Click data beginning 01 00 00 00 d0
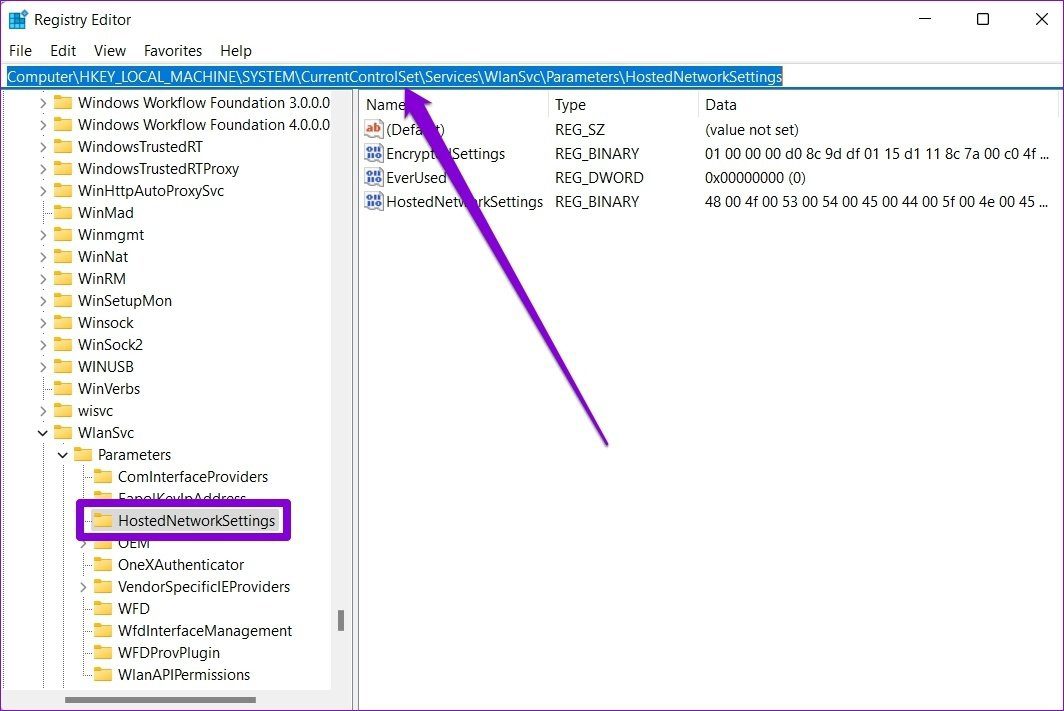Image resolution: width=1064 pixels, height=711 pixels. [x=876, y=154]
